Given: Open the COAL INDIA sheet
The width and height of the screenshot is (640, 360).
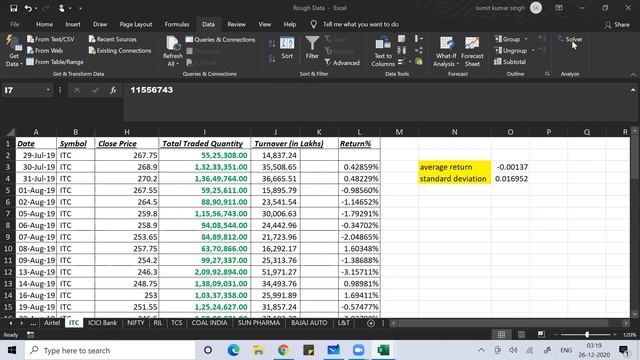Looking at the screenshot, I should point(209,323).
